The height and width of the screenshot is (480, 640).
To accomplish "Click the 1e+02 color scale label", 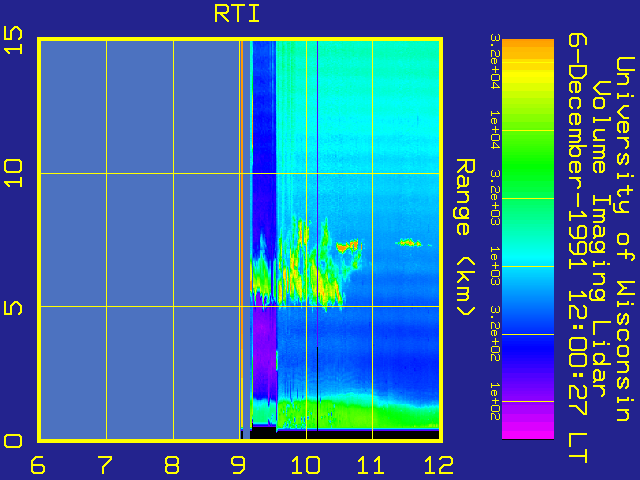I will [x=495, y=402].
